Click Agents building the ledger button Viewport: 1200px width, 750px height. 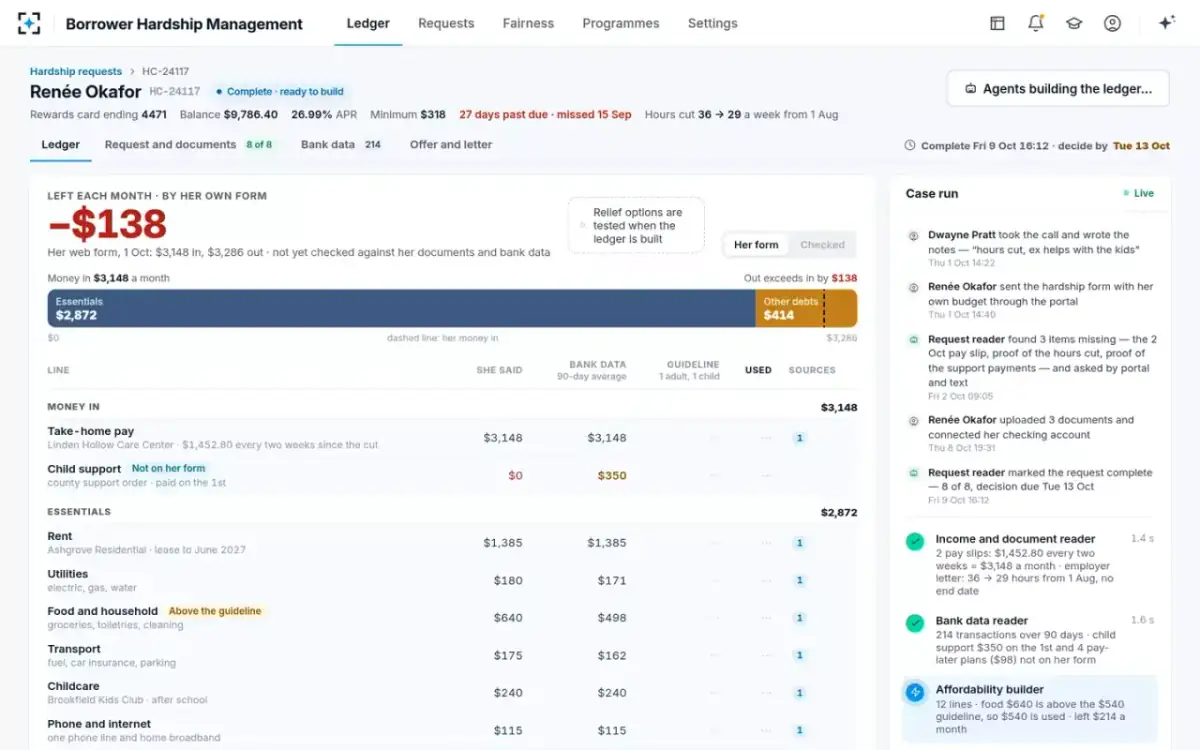[x=1058, y=89]
